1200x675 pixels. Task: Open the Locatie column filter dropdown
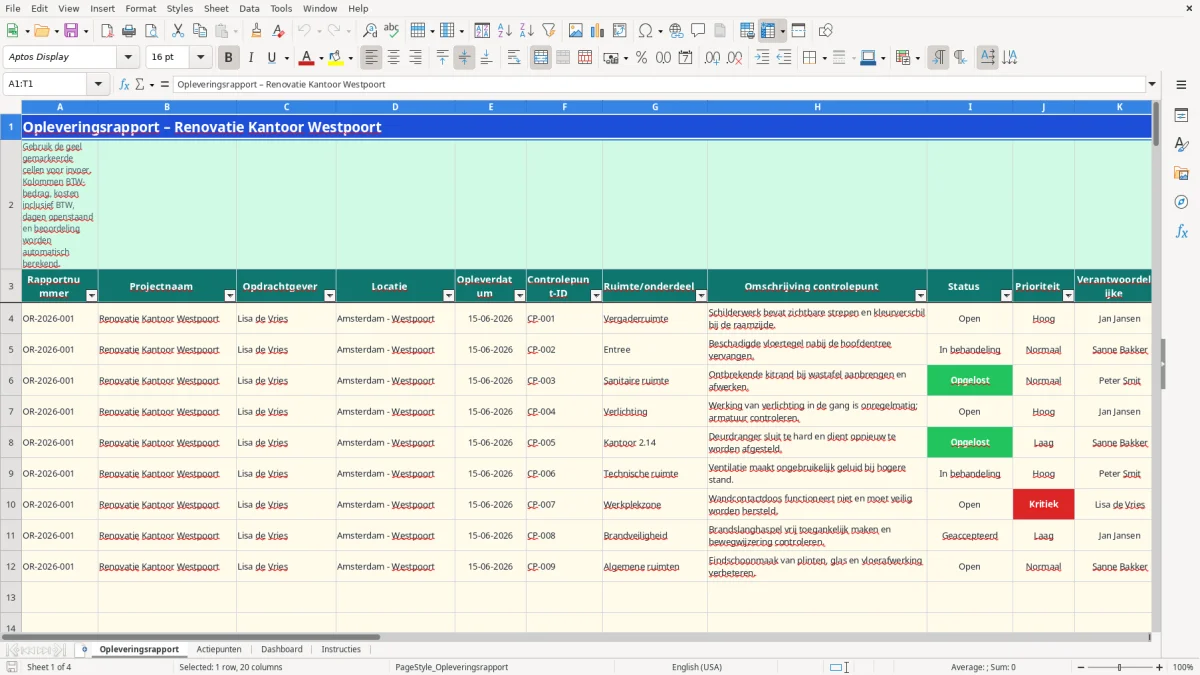(447, 295)
